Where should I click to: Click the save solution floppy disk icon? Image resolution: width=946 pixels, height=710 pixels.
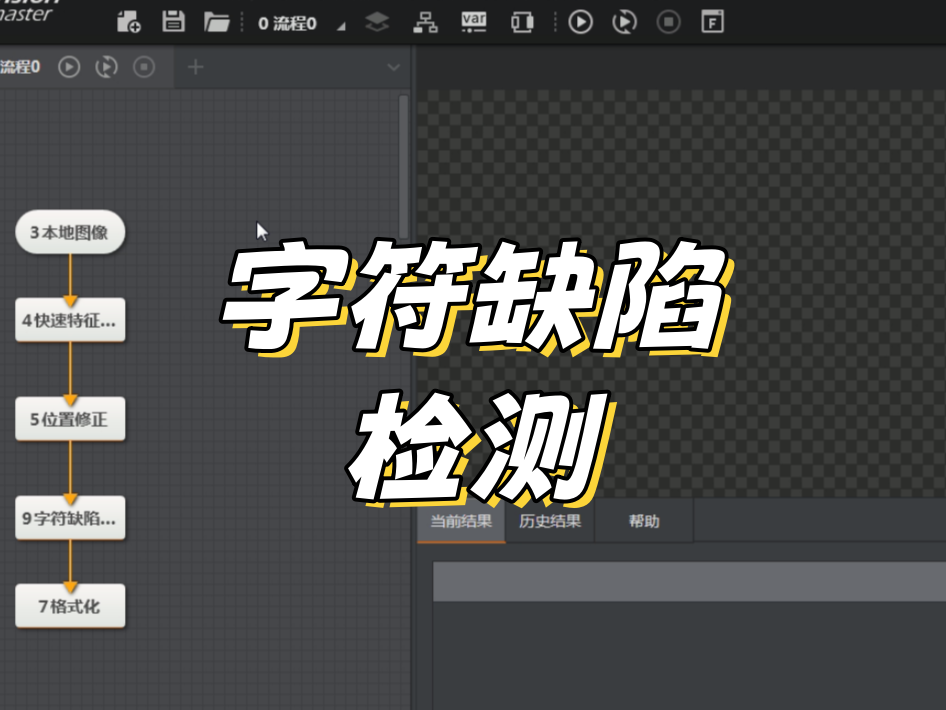[x=173, y=22]
